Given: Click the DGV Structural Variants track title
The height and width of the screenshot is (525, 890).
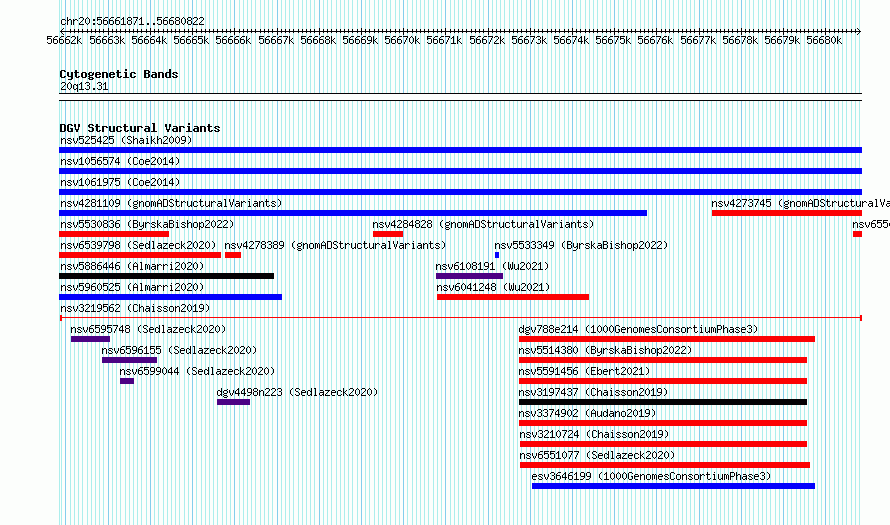Looking at the screenshot, I should click(140, 128).
